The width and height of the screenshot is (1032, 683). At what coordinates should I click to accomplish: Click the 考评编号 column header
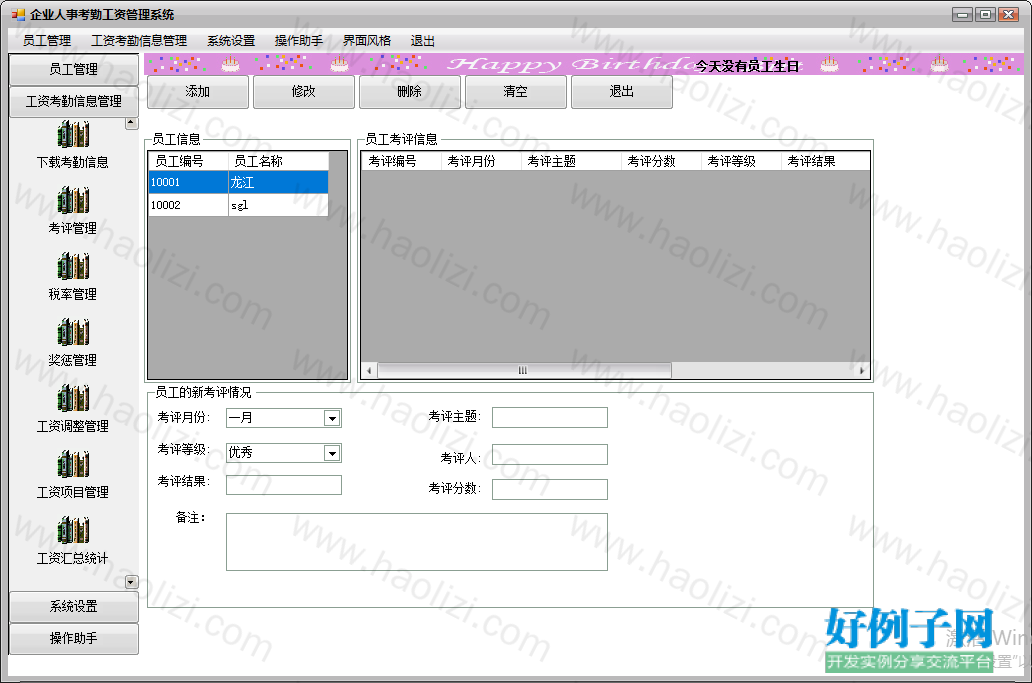click(401, 161)
